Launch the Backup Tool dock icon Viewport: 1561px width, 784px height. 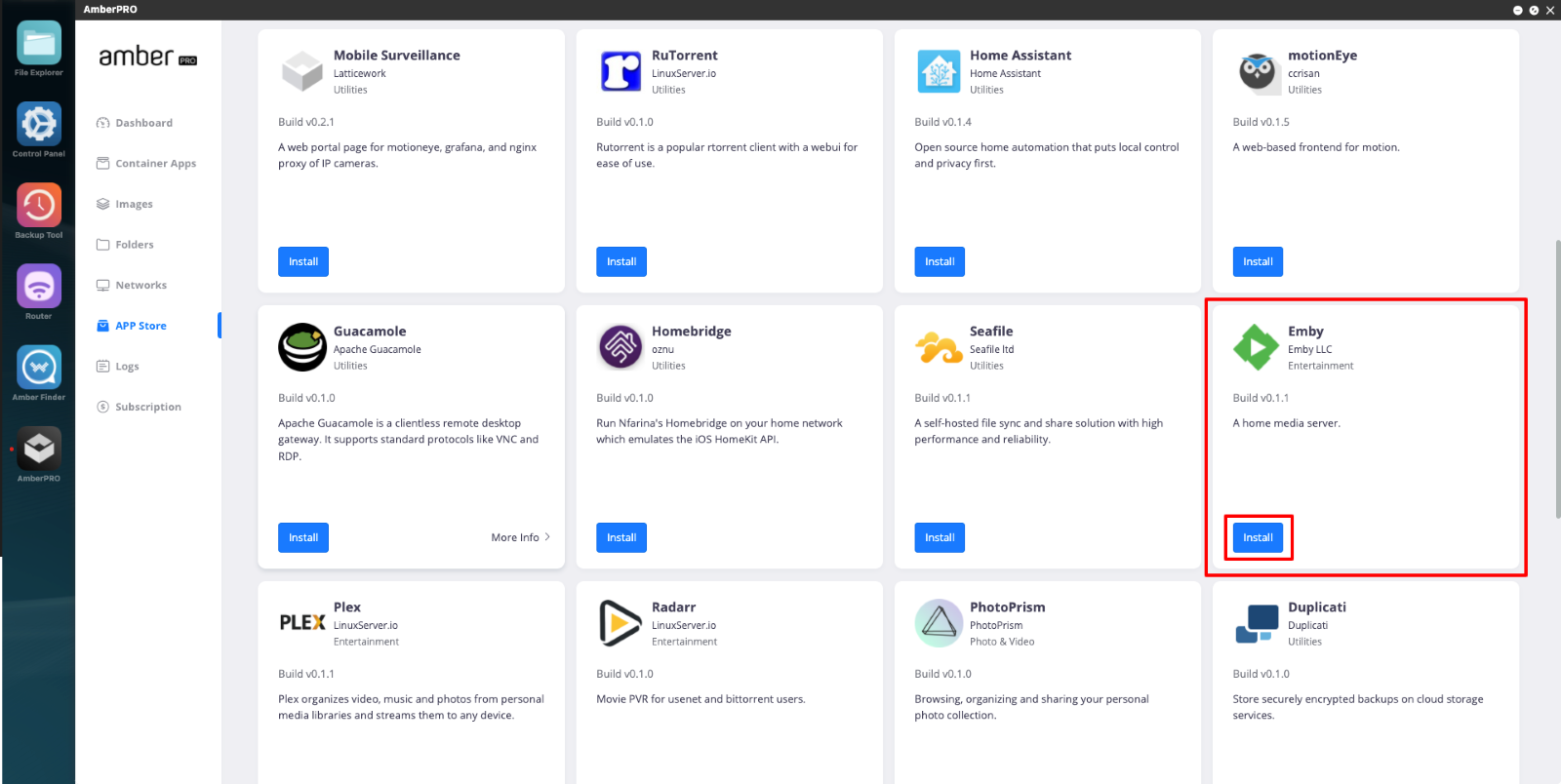(x=39, y=206)
